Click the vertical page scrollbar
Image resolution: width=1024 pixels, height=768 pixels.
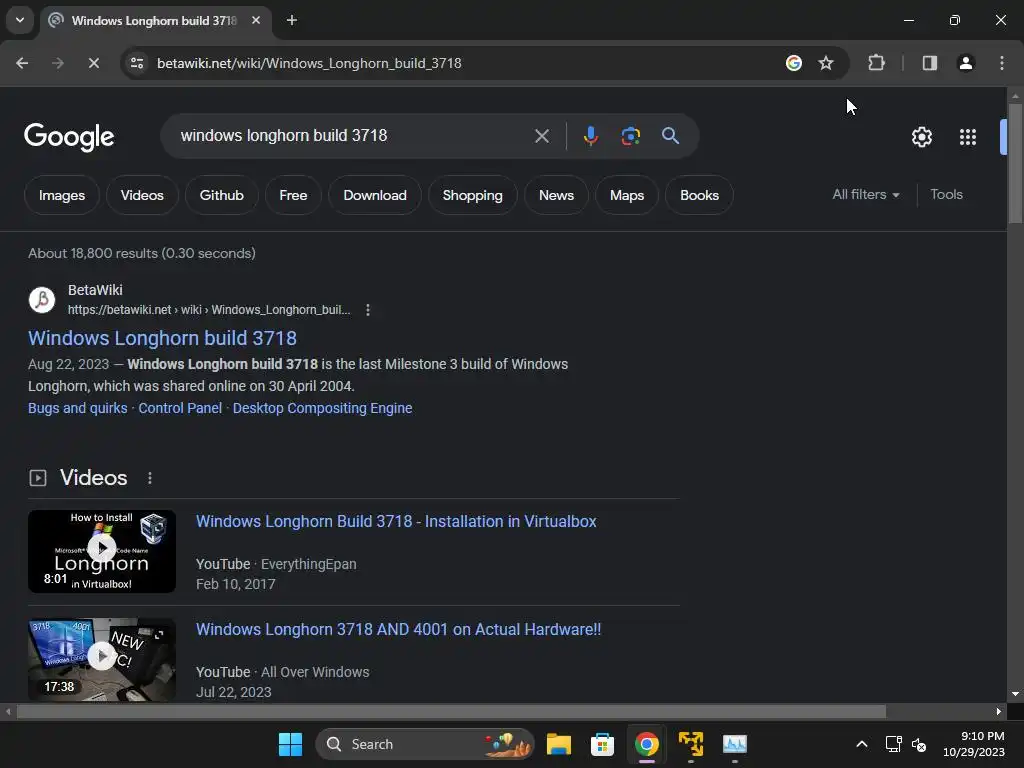point(1016,163)
